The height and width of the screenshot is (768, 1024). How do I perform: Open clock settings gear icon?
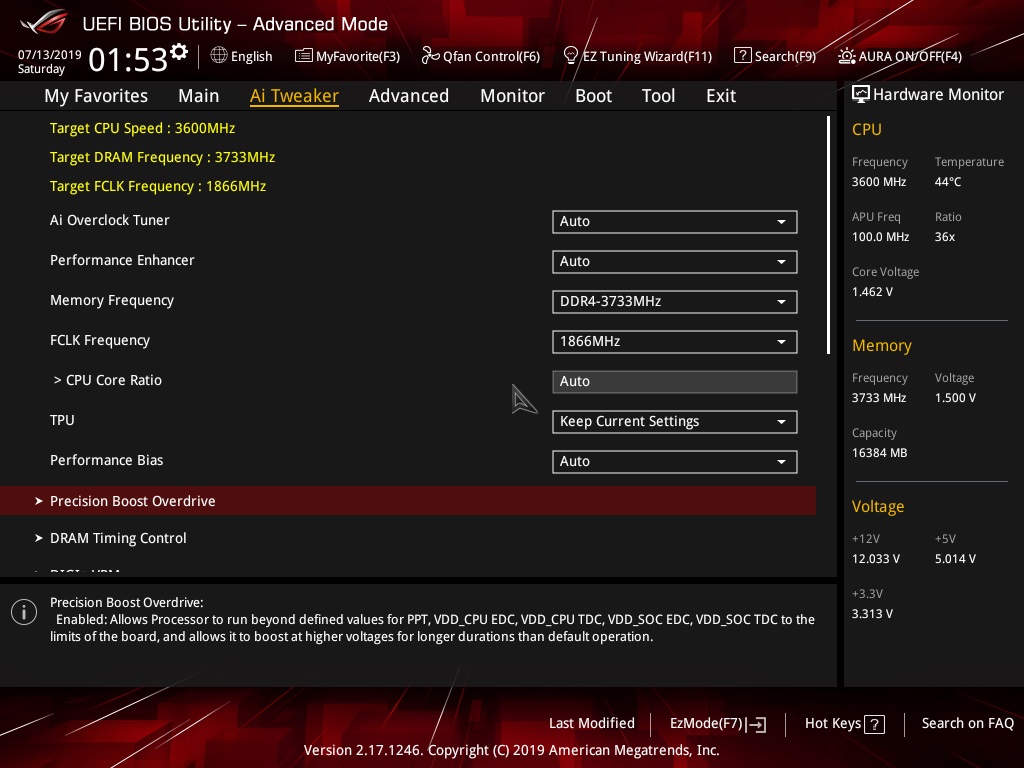click(x=179, y=51)
